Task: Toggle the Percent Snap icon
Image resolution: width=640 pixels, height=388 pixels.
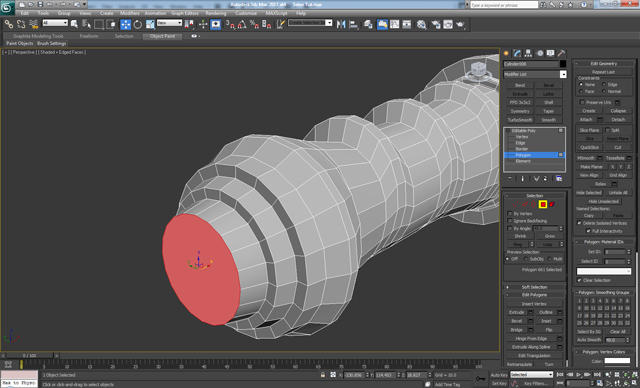Action: coord(254,24)
